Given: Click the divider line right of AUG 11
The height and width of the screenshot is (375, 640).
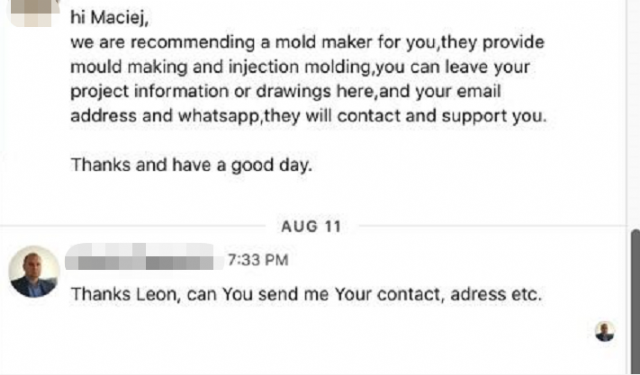Looking at the screenshot, I should (x=493, y=226).
